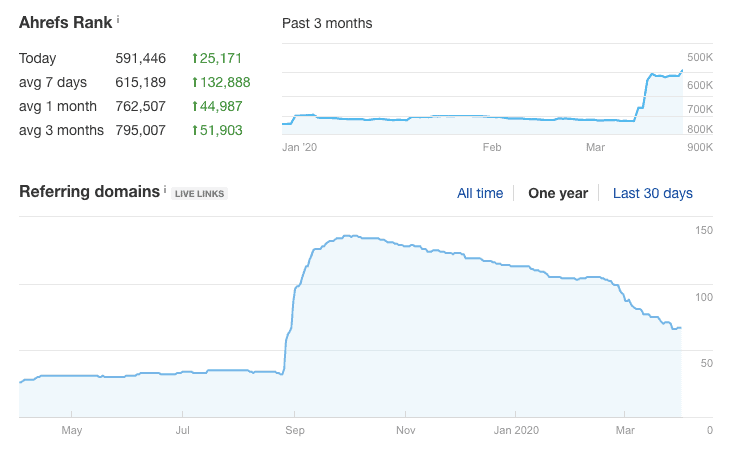Screen dimensions: 733x449
Task: Click the Mar label on rank chart
Action: click(x=595, y=147)
